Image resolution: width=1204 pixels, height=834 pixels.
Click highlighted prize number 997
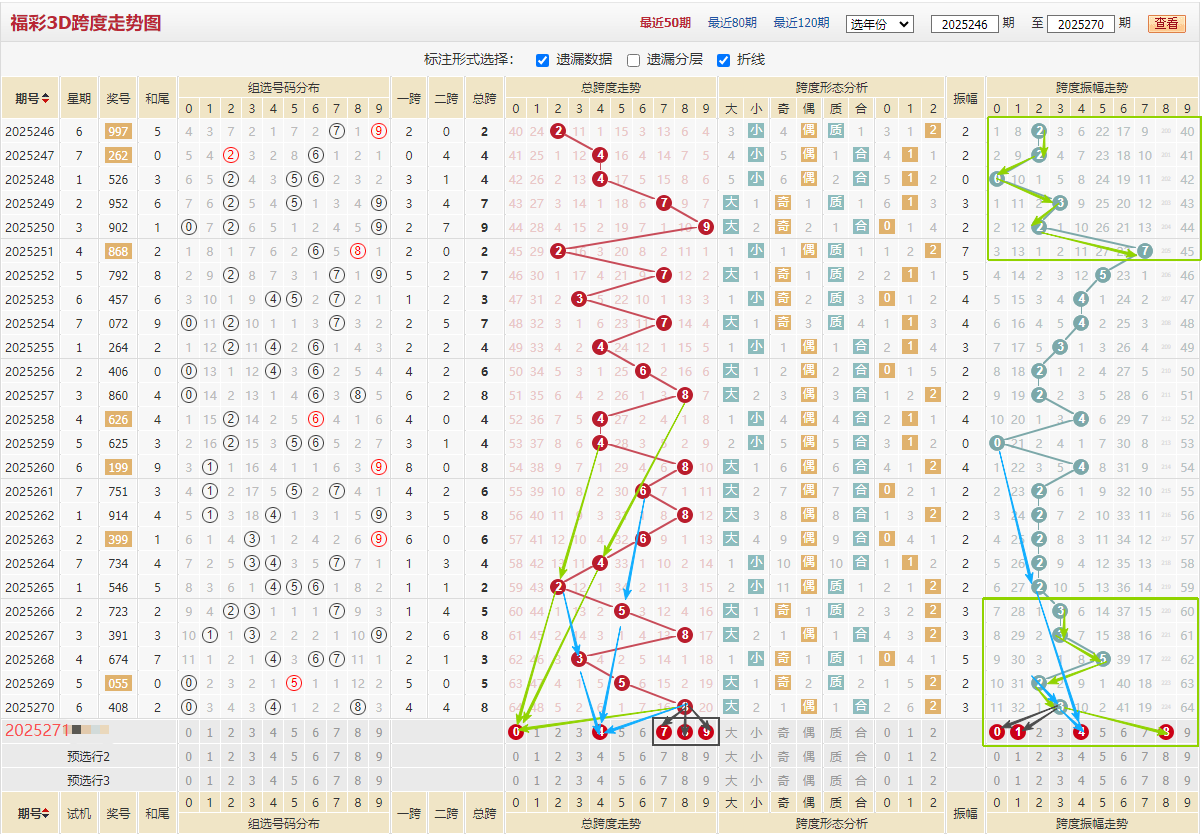pyautogui.click(x=118, y=131)
